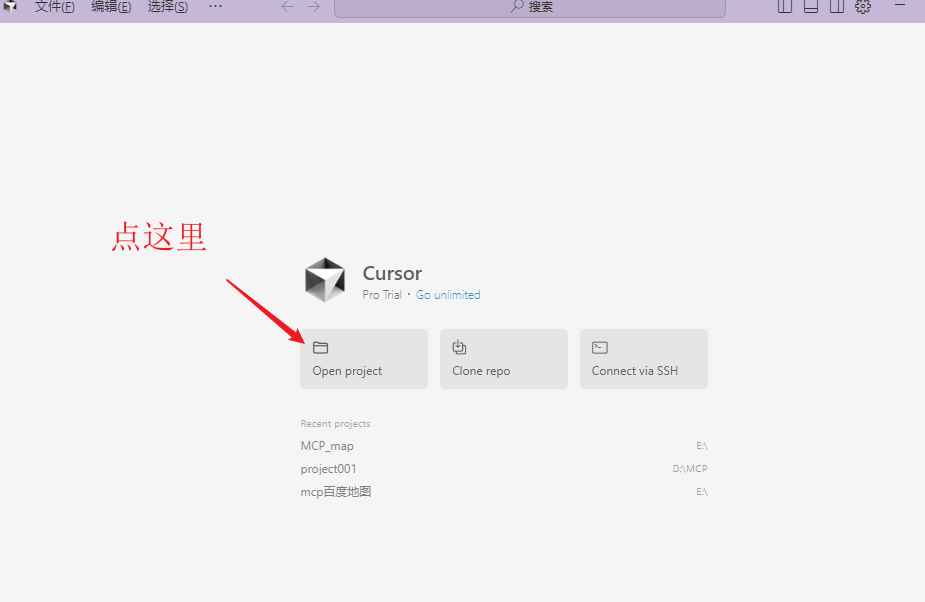The width and height of the screenshot is (925, 602).
Task: Follow the Go unlimited link
Action: point(448,295)
